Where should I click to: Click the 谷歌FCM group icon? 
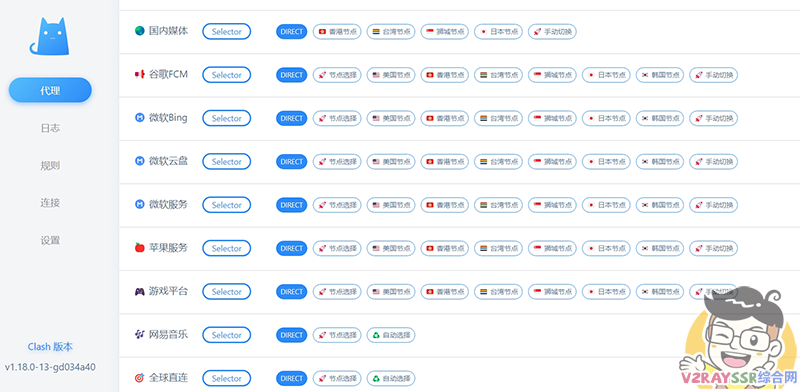(x=139, y=75)
